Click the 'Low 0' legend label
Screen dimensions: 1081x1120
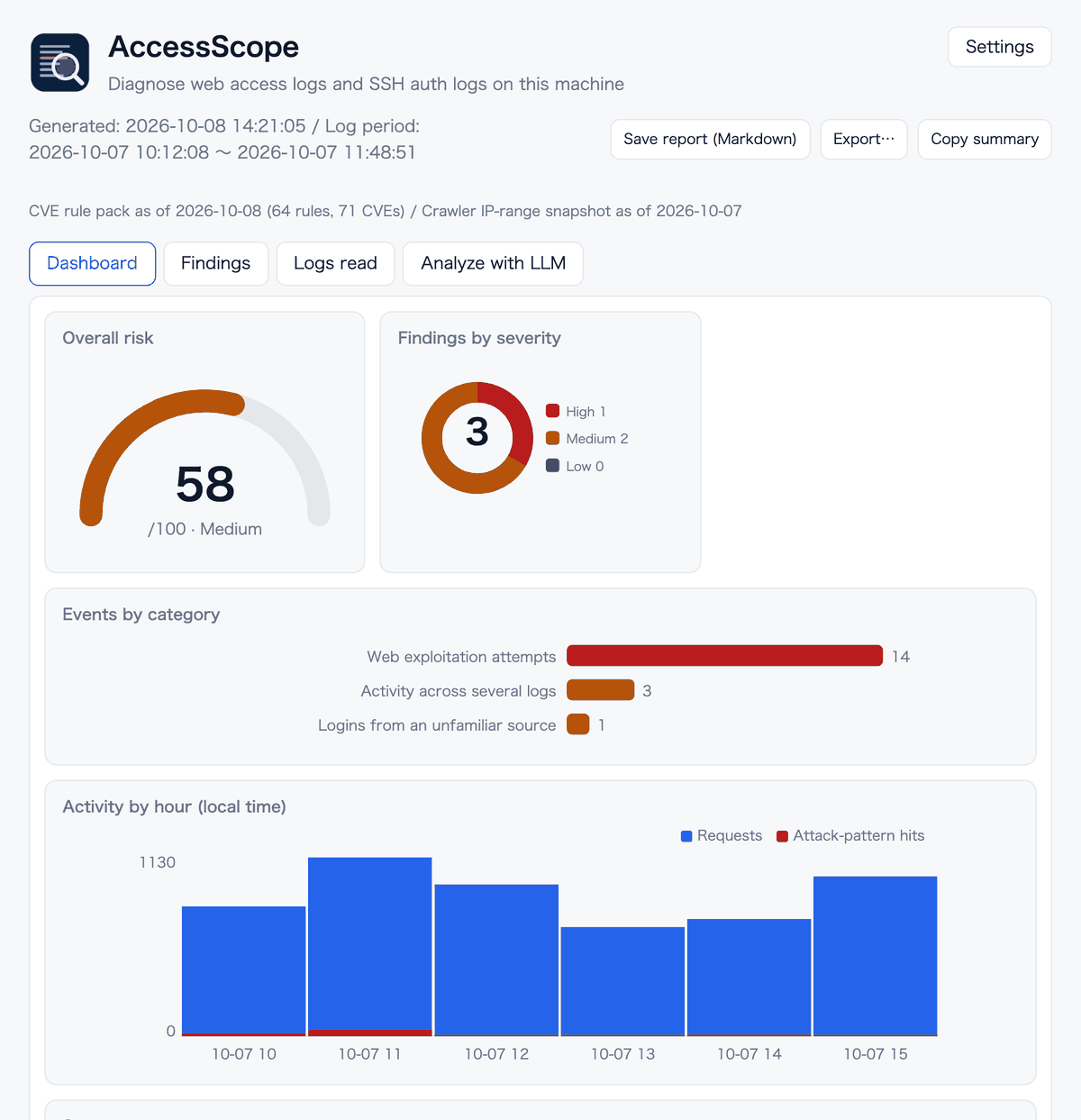pos(585,466)
